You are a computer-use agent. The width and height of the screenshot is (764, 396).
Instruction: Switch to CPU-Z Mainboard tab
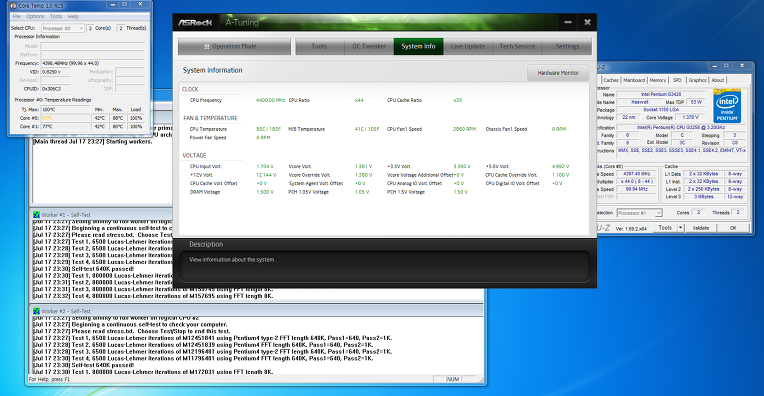[x=634, y=80]
